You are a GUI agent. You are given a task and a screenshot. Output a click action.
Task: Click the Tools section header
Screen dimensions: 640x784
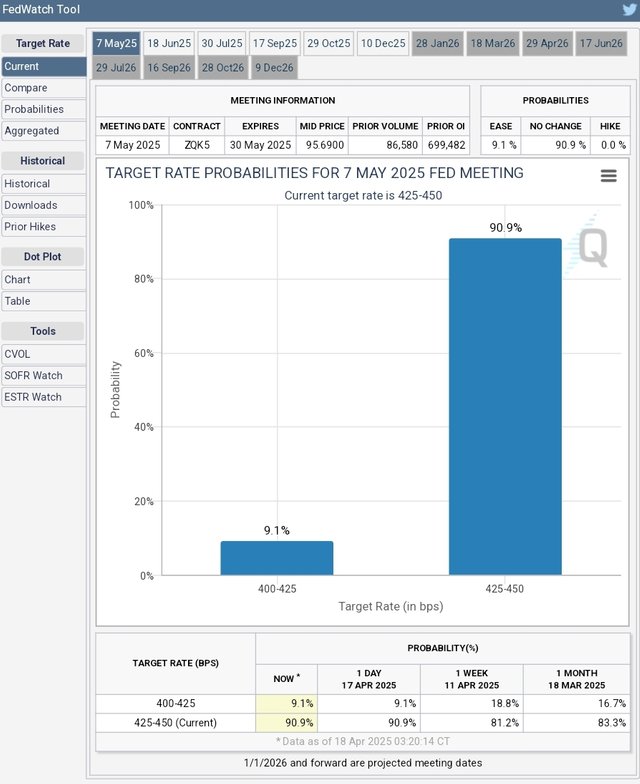coord(42,332)
